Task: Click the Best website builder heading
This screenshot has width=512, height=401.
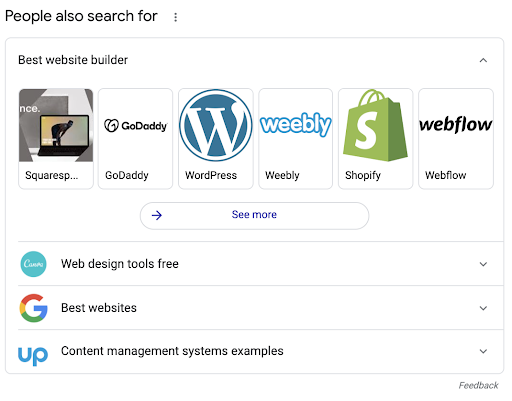Action: pos(73,60)
